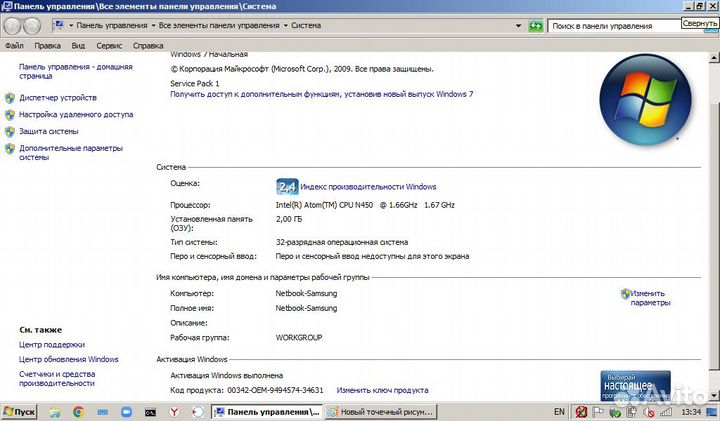
Task: Open the round red-white app icon in the taskbar
Action: pyautogui.click(x=198, y=412)
